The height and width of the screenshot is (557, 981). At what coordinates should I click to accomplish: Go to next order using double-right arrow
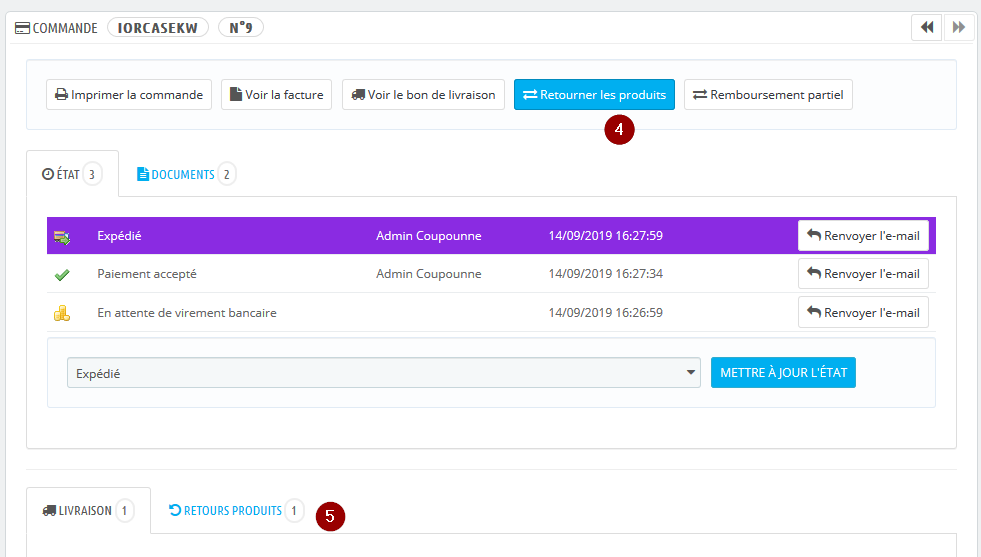(x=958, y=28)
